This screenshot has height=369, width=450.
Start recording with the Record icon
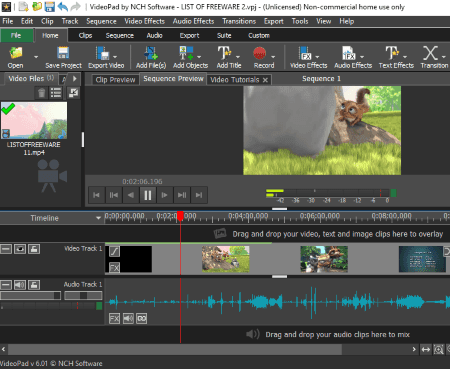(259, 53)
